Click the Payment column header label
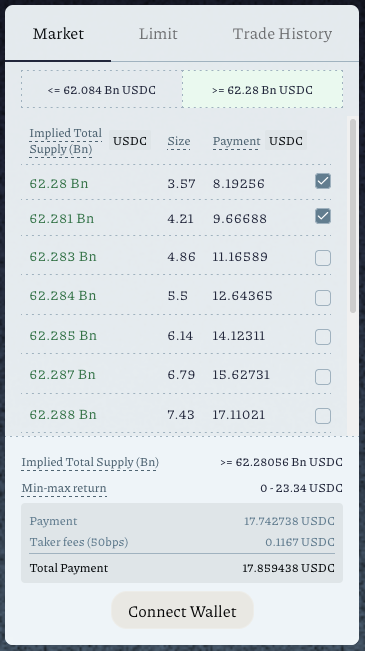This screenshot has height=651, width=365. tap(236, 142)
